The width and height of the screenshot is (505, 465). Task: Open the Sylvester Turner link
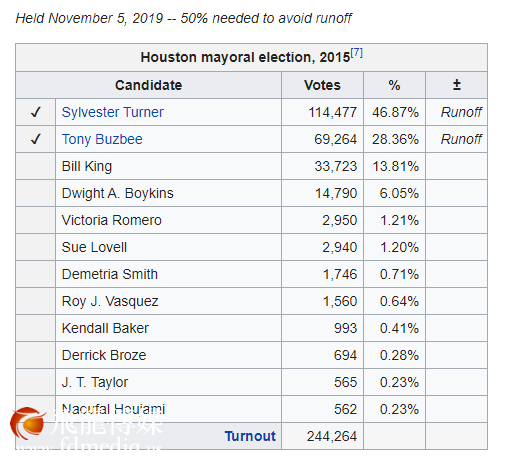click(x=113, y=112)
